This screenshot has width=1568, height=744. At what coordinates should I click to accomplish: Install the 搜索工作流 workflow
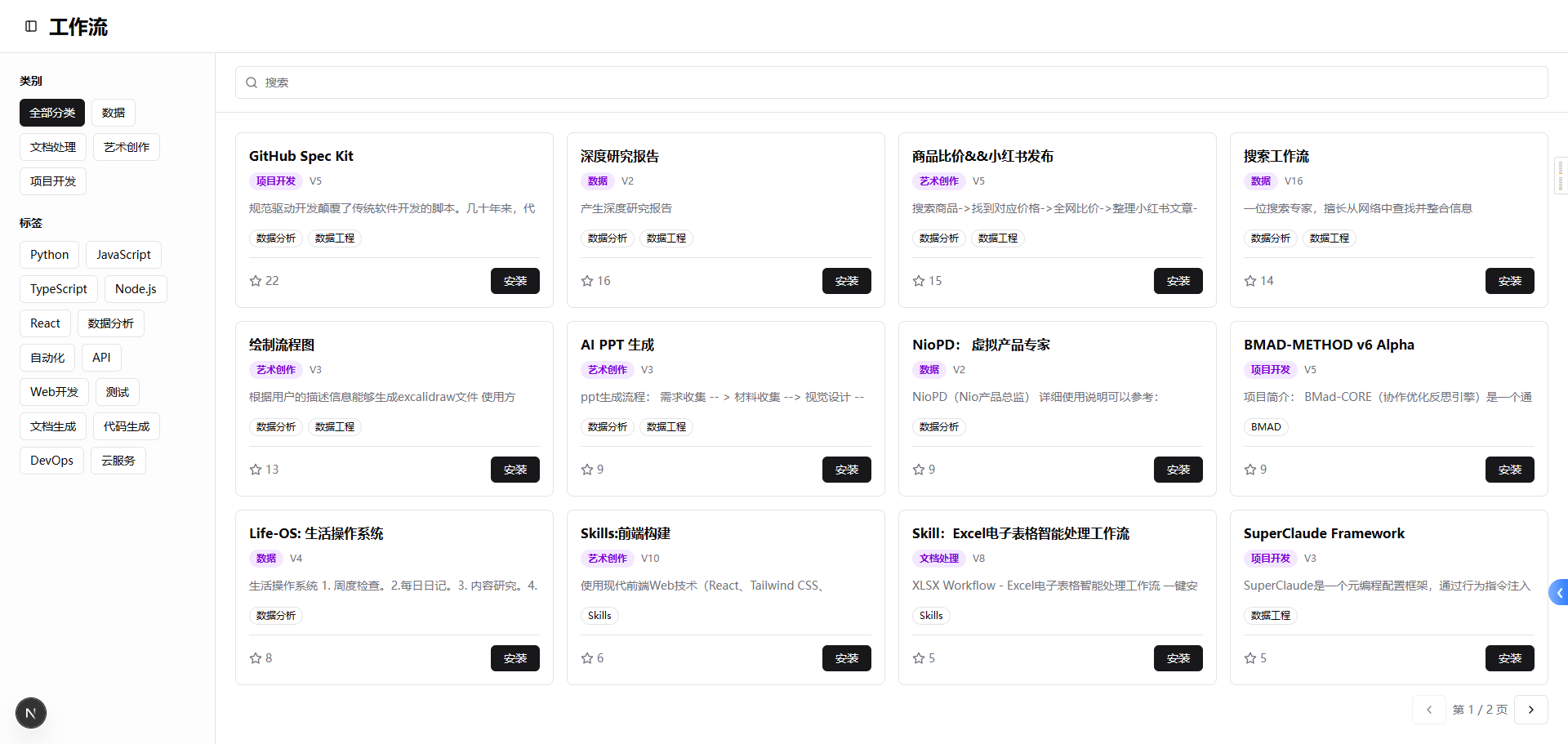[1509, 280]
